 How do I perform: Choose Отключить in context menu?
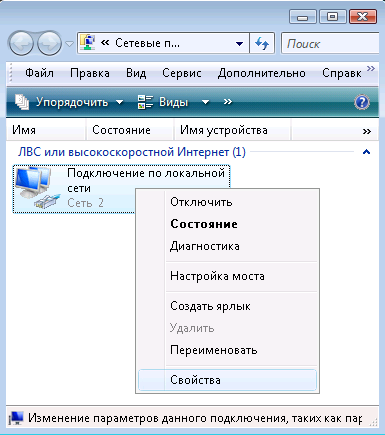pyautogui.click(x=227, y=202)
